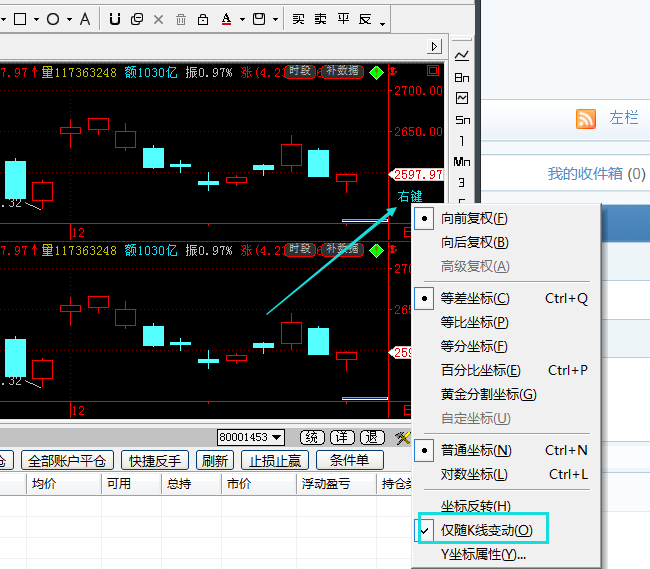Image resolution: width=650 pixels, height=569 pixels.
Task: Click the 'Bn' period icon
Action: tap(462, 77)
